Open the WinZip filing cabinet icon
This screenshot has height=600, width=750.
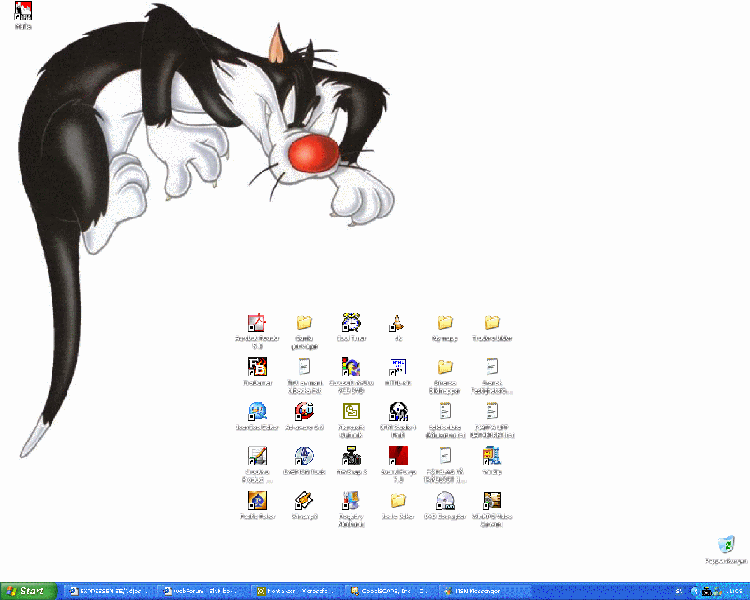[x=492, y=456]
